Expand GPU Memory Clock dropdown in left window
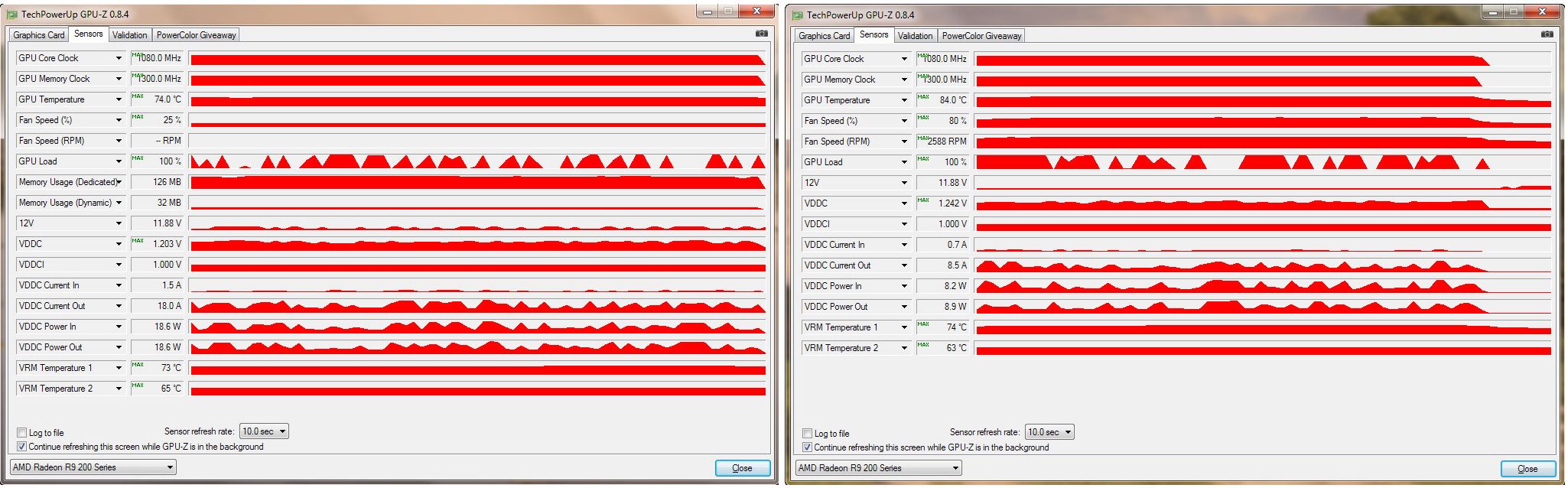1568x488 pixels. click(x=119, y=79)
